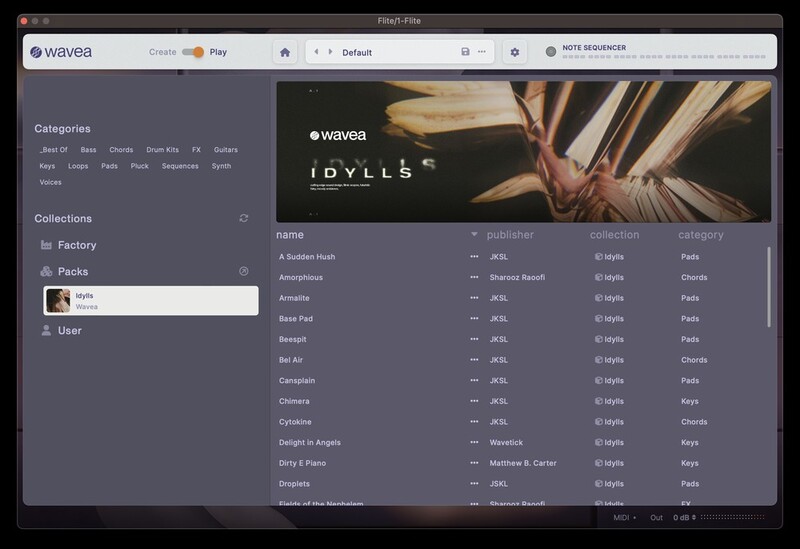The height and width of the screenshot is (549, 800).
Task: Refresh the Collections list
Action: coord(244,218)
